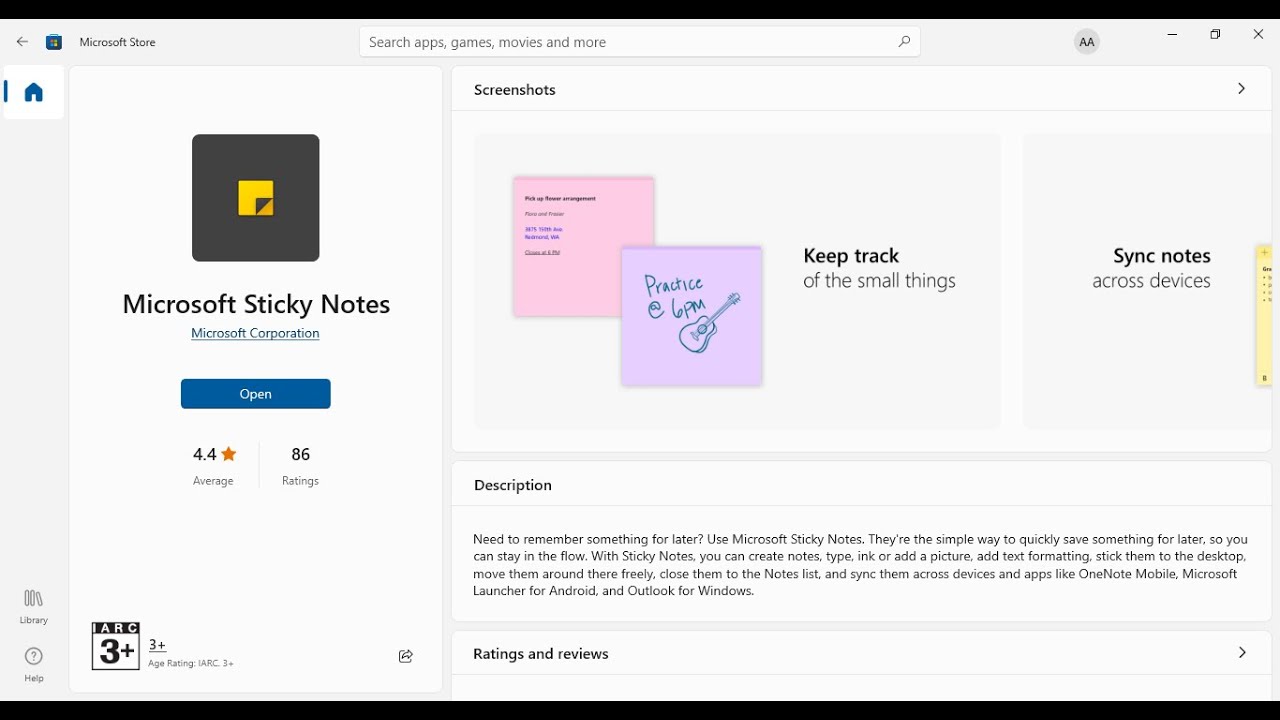Viewport: 1280px width, 720px height.
Task: Focus the search apps input field
Action: pos(640,42)
